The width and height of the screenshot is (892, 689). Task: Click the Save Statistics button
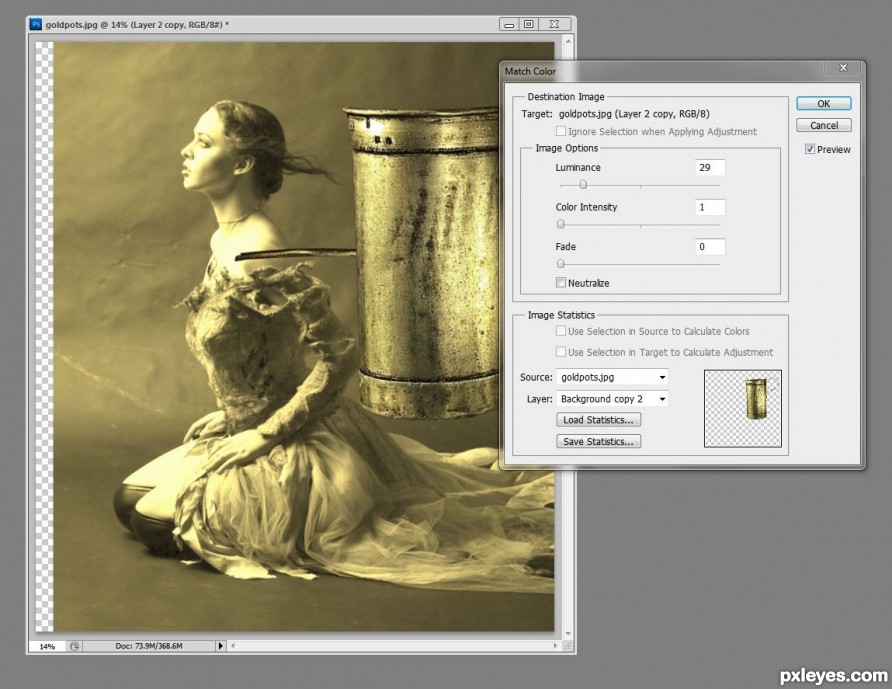598,442
